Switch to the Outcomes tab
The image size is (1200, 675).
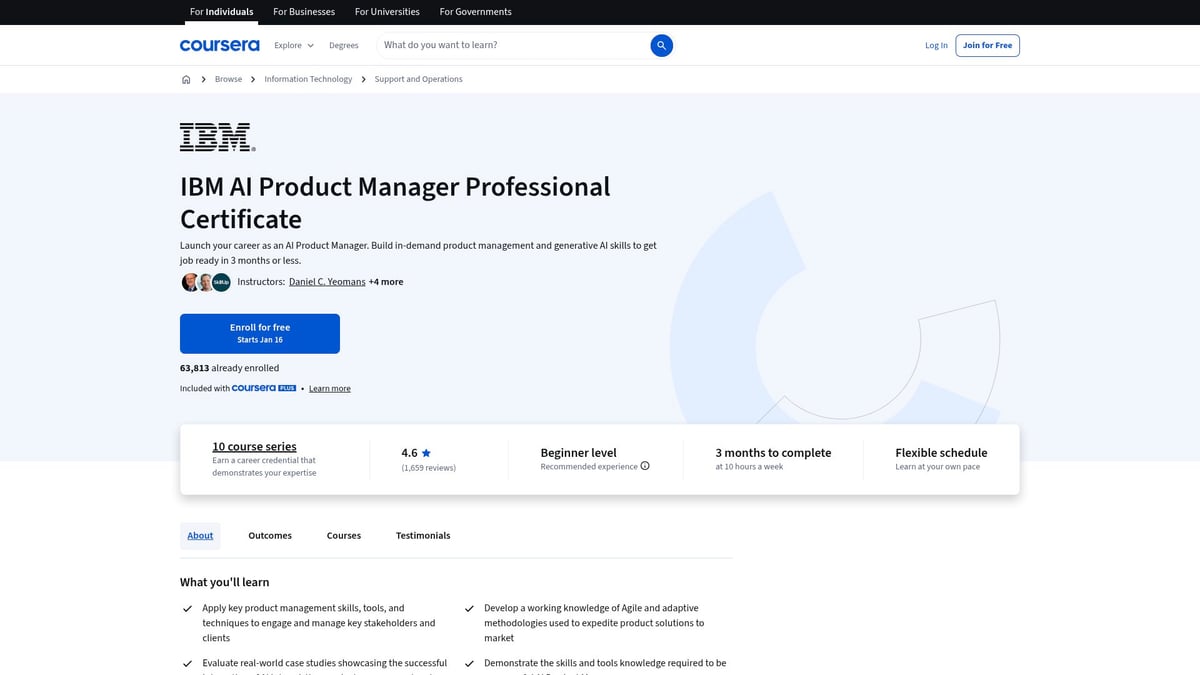pyautogui.click(x=270, y=536)
